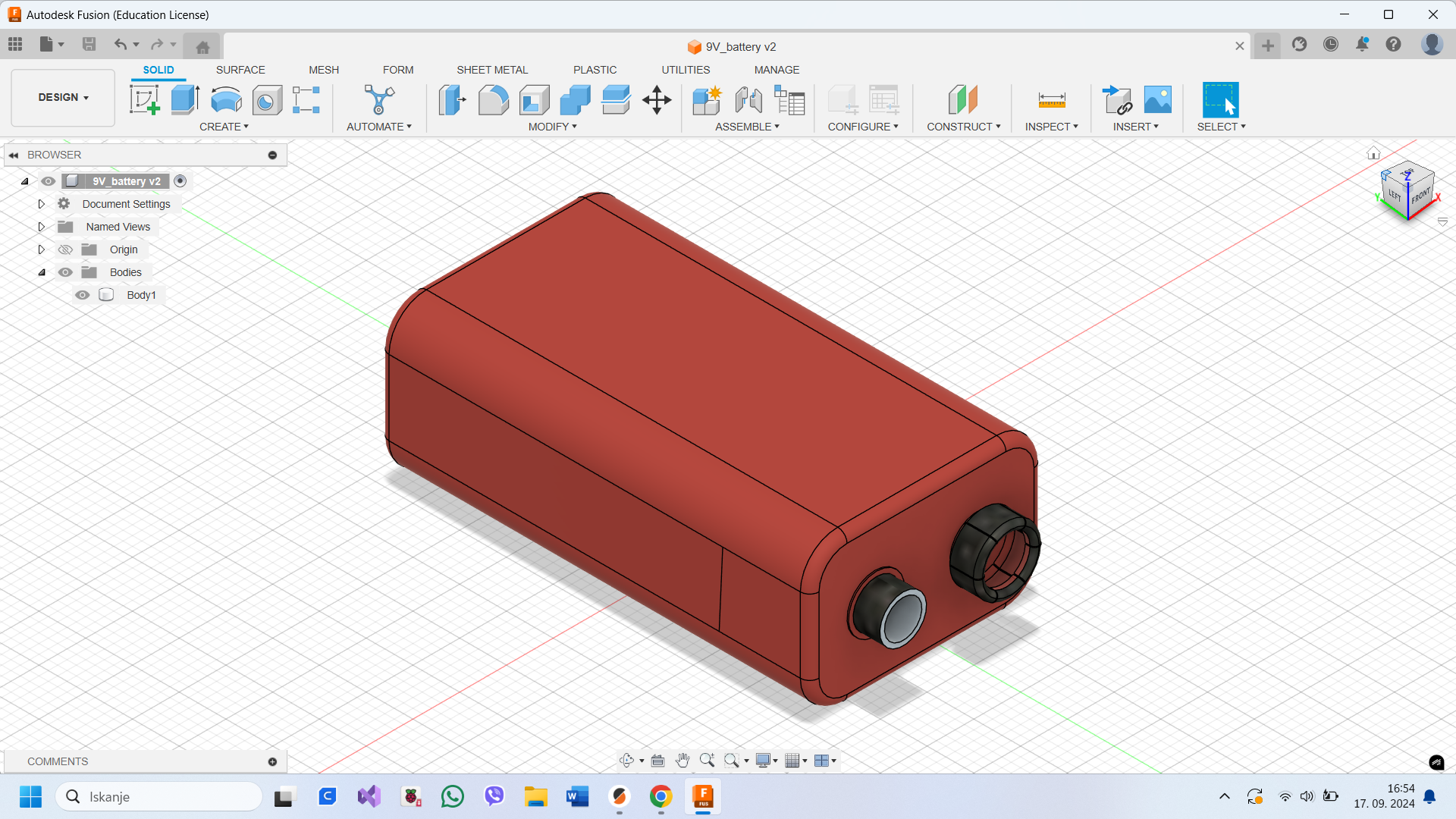The image size is (1456, 819).
Task: Select the Create Sketch tool
Action: click(144, 99)
